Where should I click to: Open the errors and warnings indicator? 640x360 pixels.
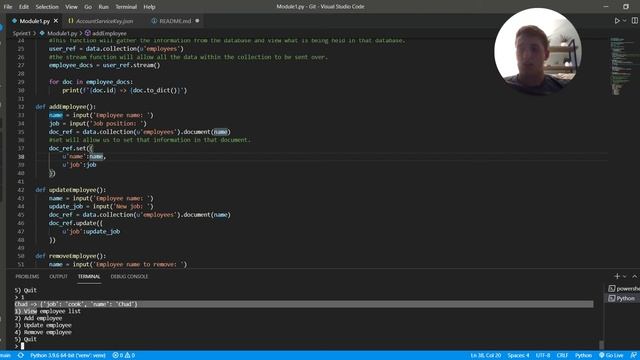click(x=123, y=356)
